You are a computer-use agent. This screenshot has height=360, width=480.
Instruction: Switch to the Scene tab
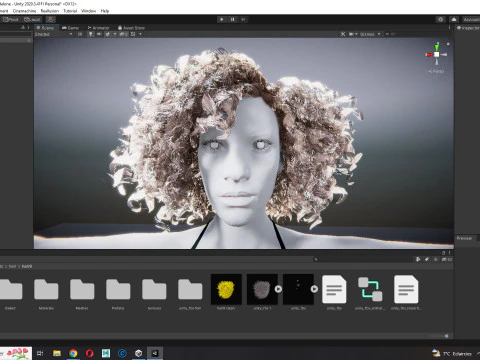45,28
